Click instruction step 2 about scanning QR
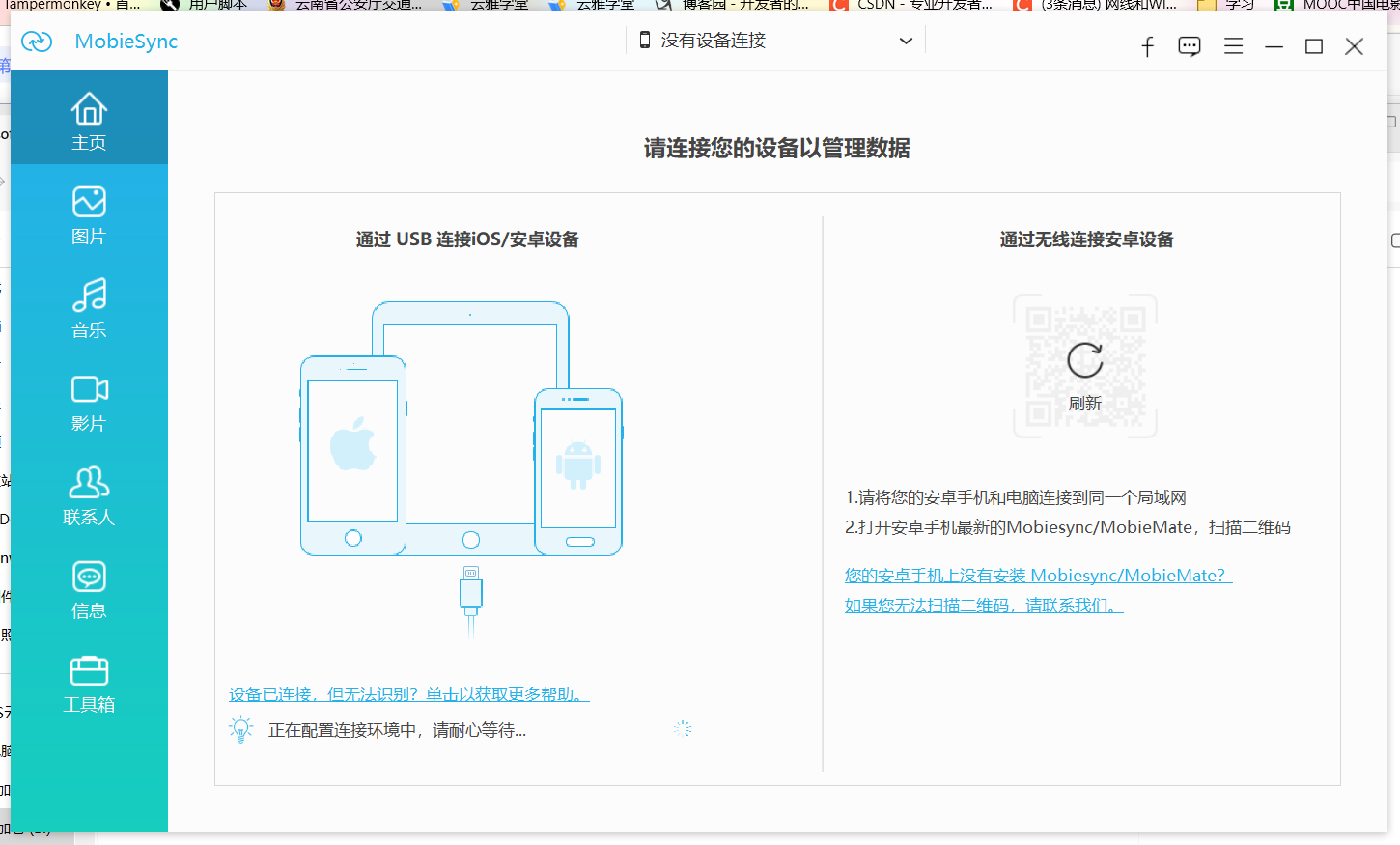The image size is (1400, 845). (1068, 527)
